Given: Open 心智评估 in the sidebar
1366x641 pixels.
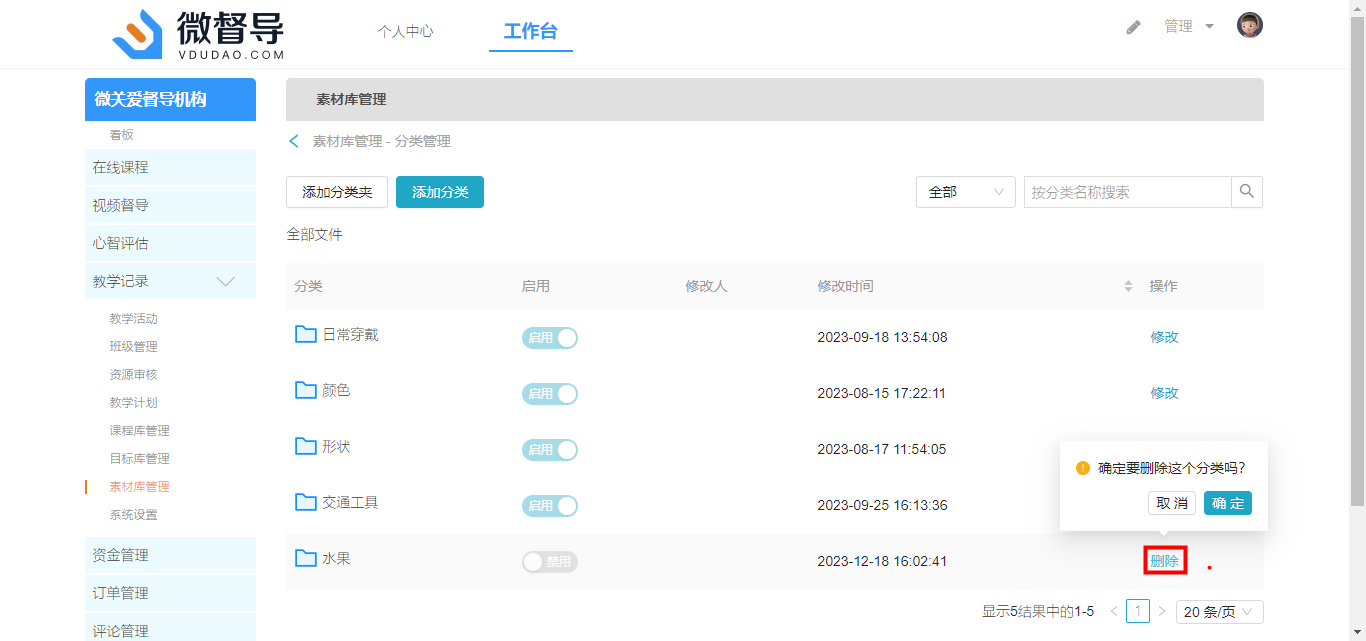Looking at the screenshot, I should click(x=170, y=243).
